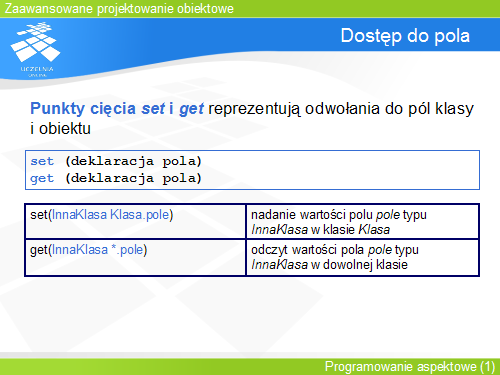Viewport: 500px width, 375px height.
Task: Click the cell starting 'nadanie wartości polu pole'
Action: [x=363, y=221]
